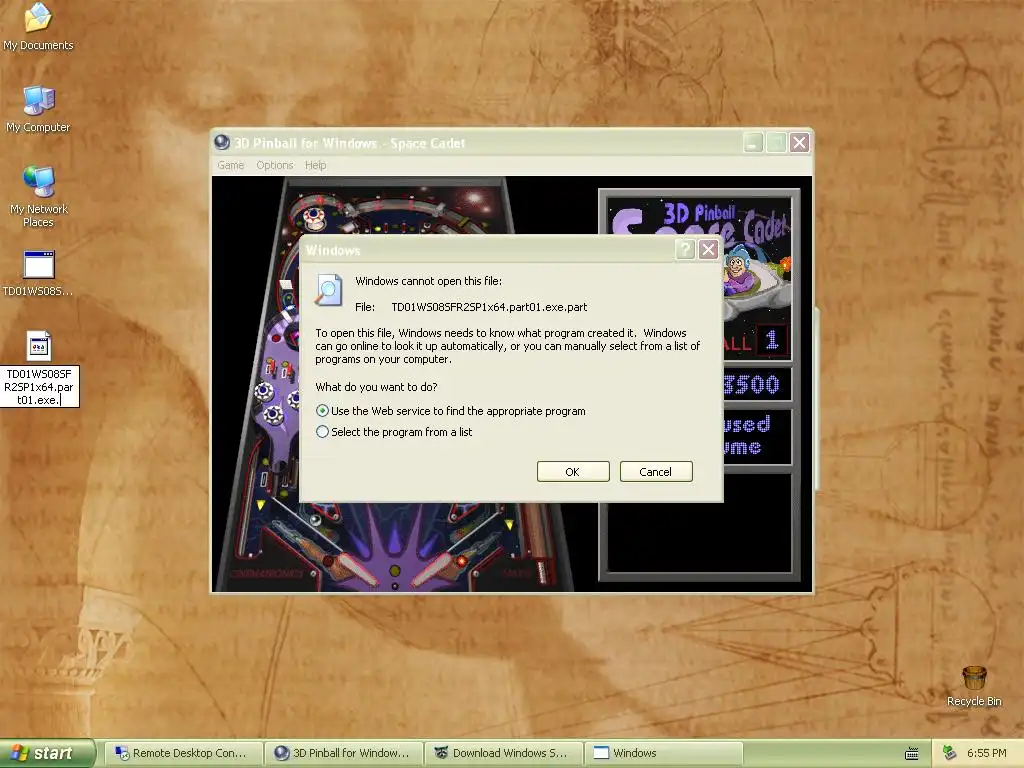Switch to 3D Pinball for Window... taskbar button
This screenshot has height=768, width=1024.
[344, 753]
